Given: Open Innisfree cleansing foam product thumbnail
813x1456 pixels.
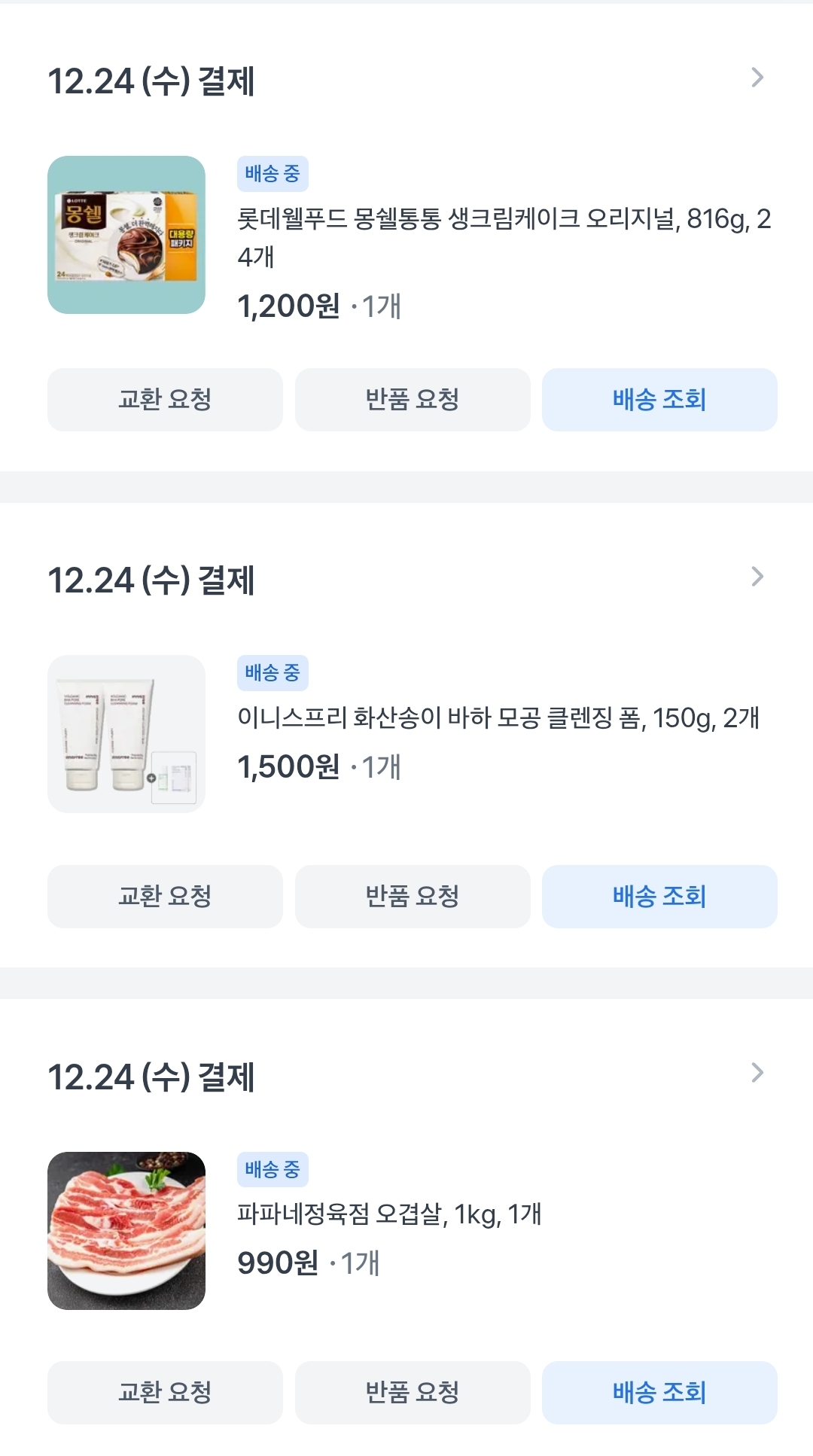Looking at the screenshot, I should (126, 734).
